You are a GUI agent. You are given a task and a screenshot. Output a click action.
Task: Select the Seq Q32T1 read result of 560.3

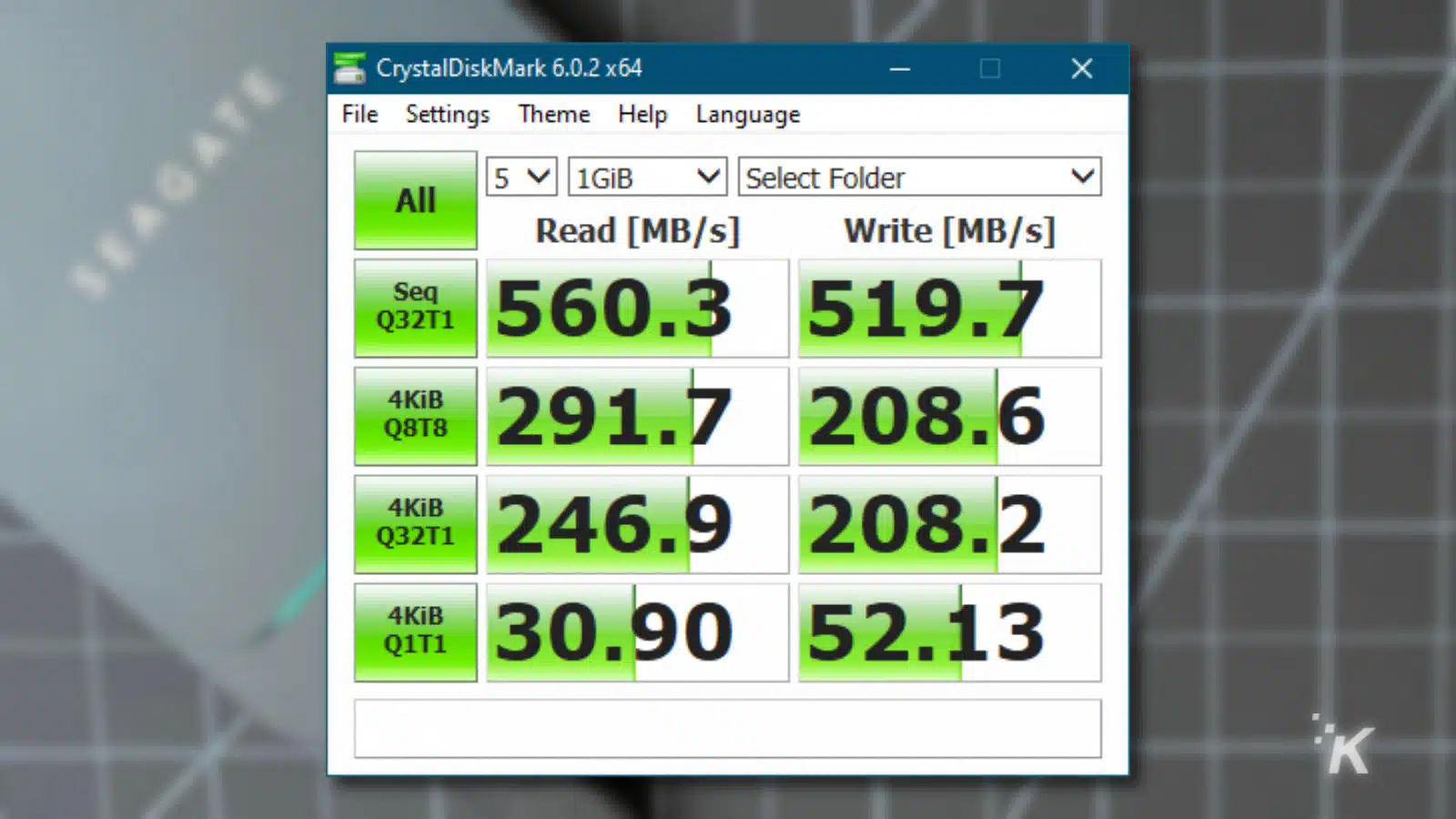pyautogui.click(x=637, y=308)
